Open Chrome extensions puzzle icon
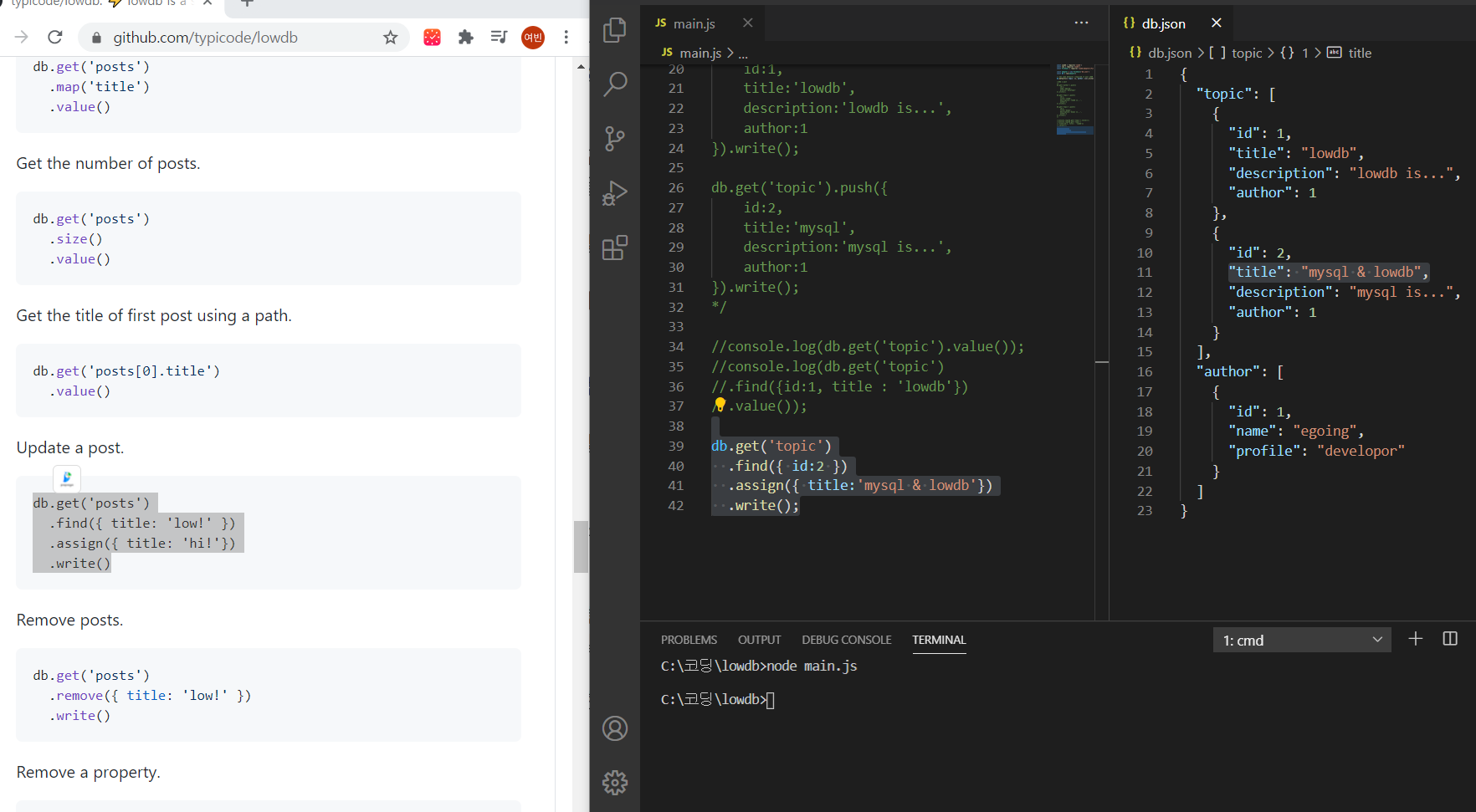 click(x=466, y=37)
